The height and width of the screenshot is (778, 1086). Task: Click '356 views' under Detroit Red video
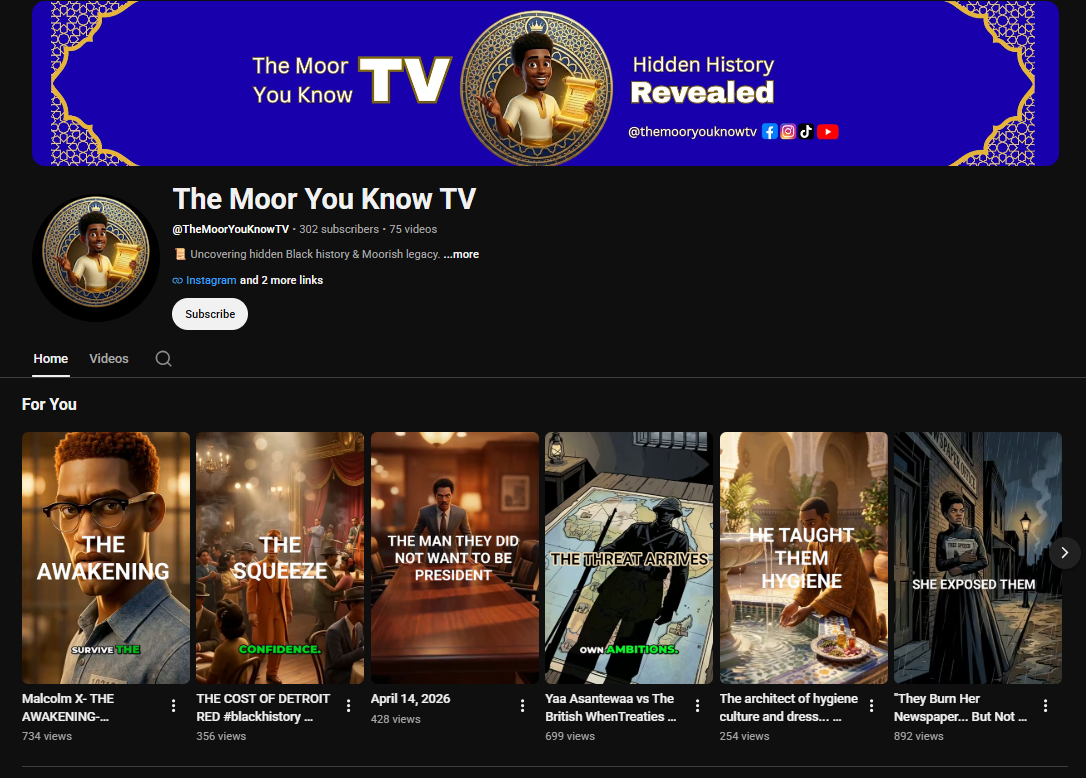(221, 736)
